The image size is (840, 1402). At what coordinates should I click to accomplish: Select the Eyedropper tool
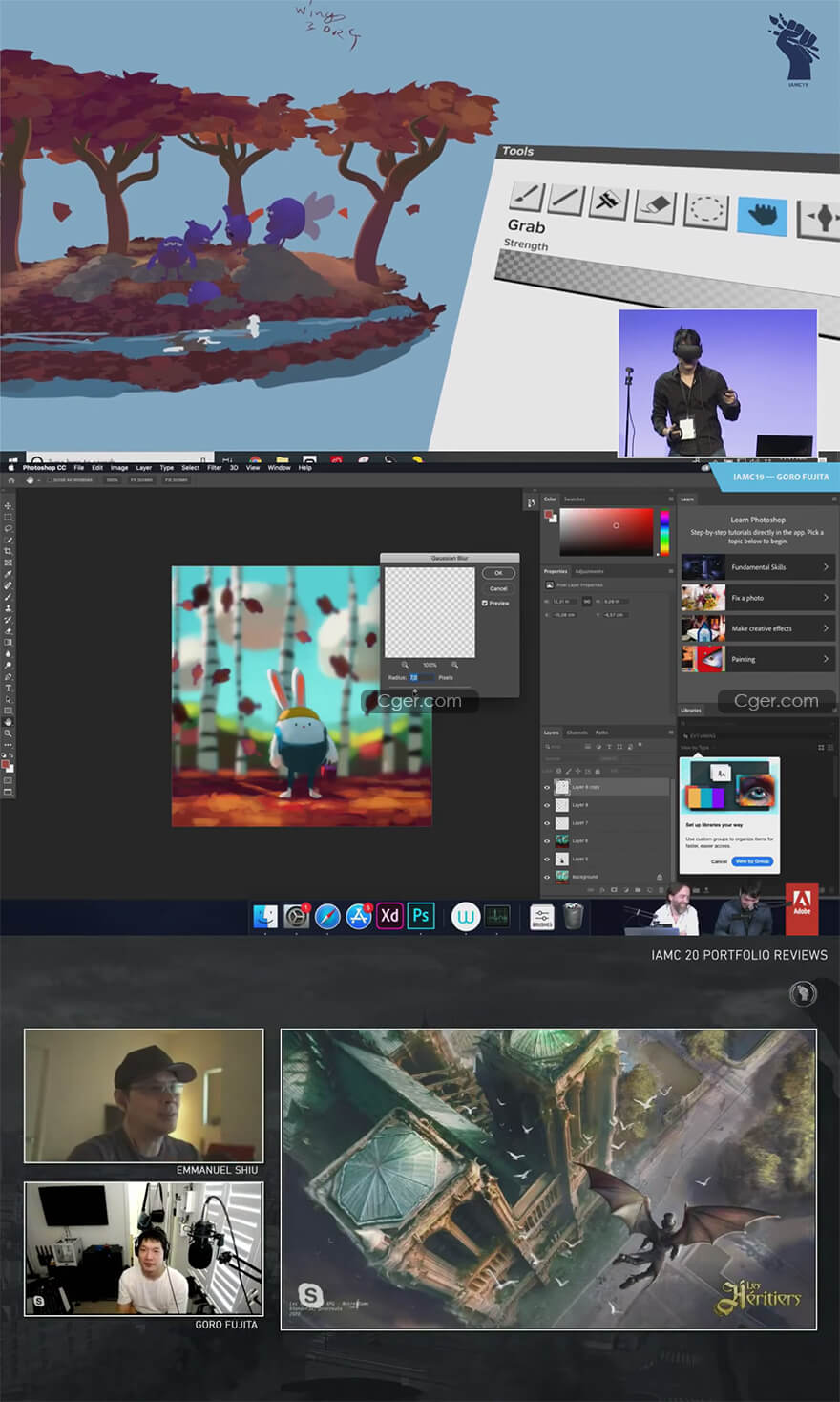(8, 574)
